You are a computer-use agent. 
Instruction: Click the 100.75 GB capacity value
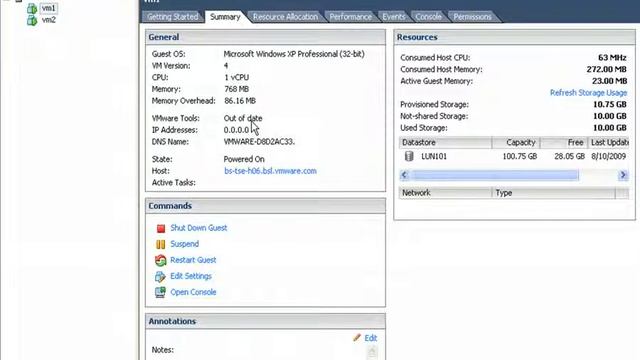coord(520,156)
